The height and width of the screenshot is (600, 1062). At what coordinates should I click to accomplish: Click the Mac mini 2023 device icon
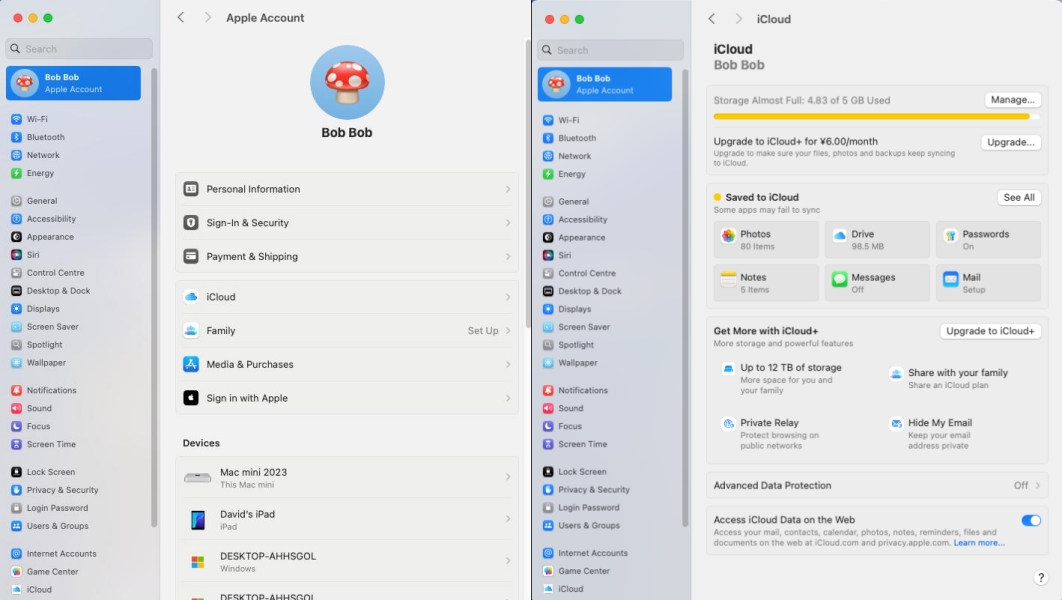click(x=198, y=477)
